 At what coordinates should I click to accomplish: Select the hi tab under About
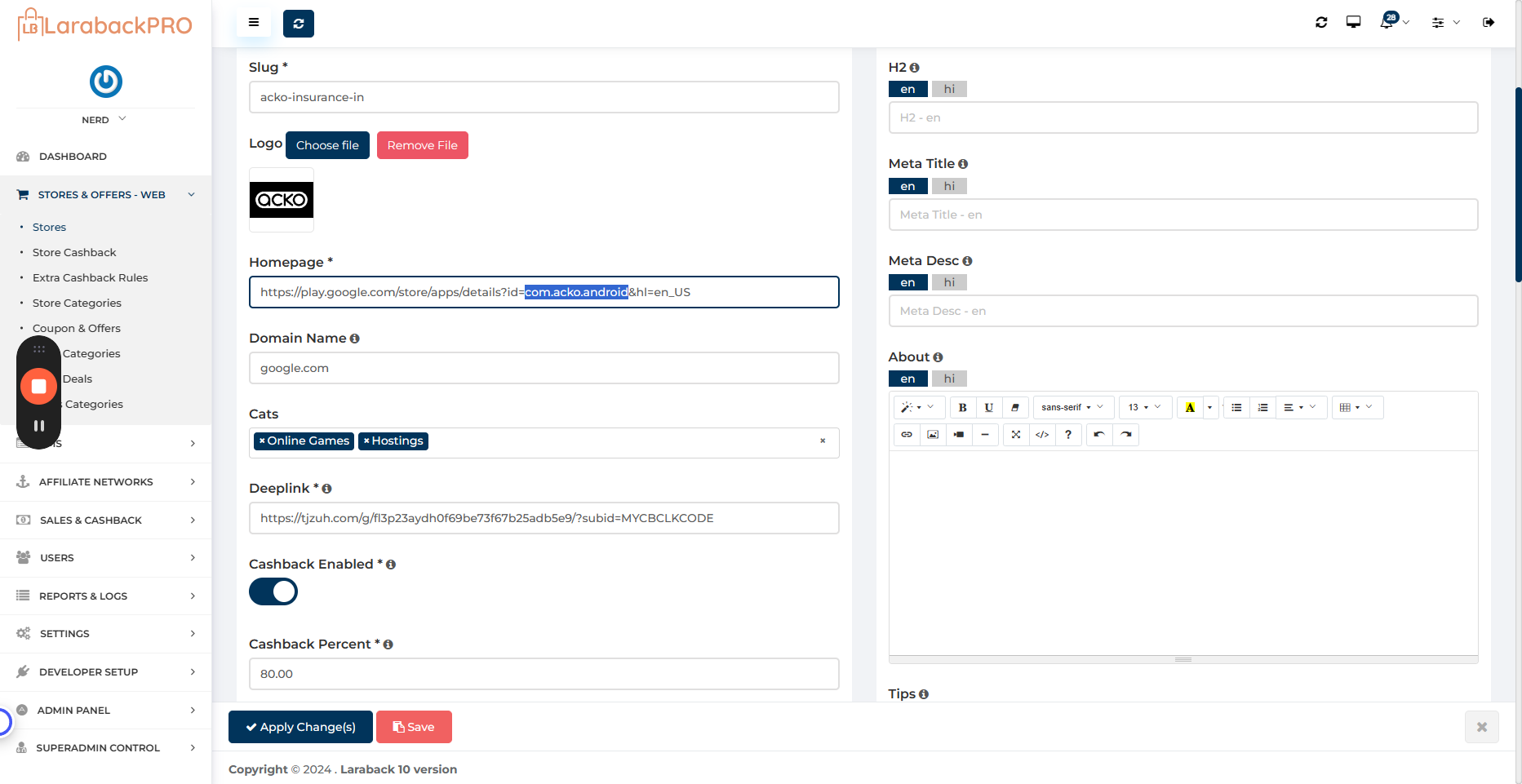click(949, 379)
